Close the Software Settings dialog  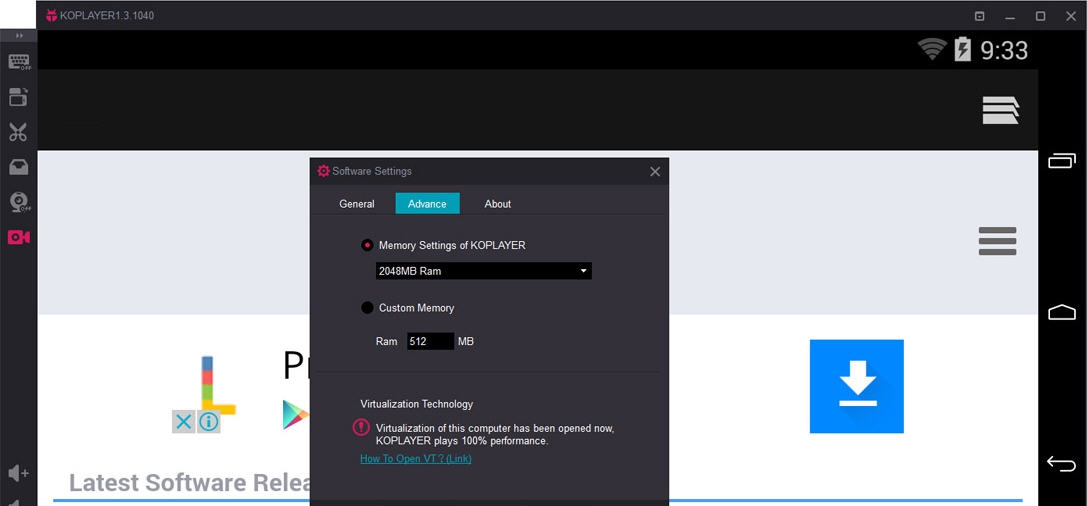[x=655, y=172]
